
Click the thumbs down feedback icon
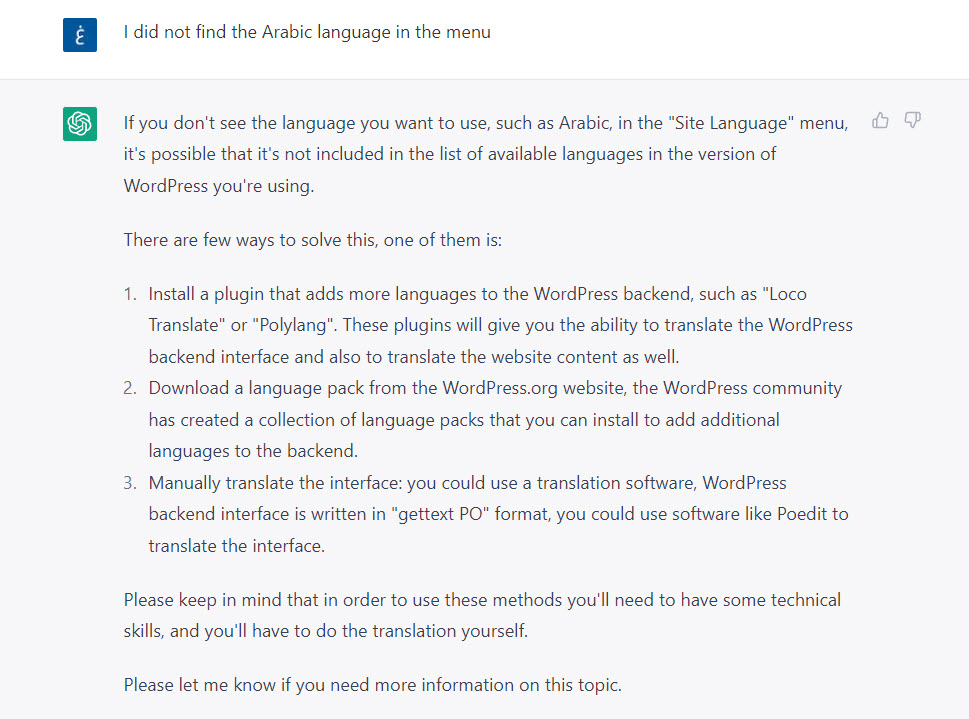pos(912,121)
